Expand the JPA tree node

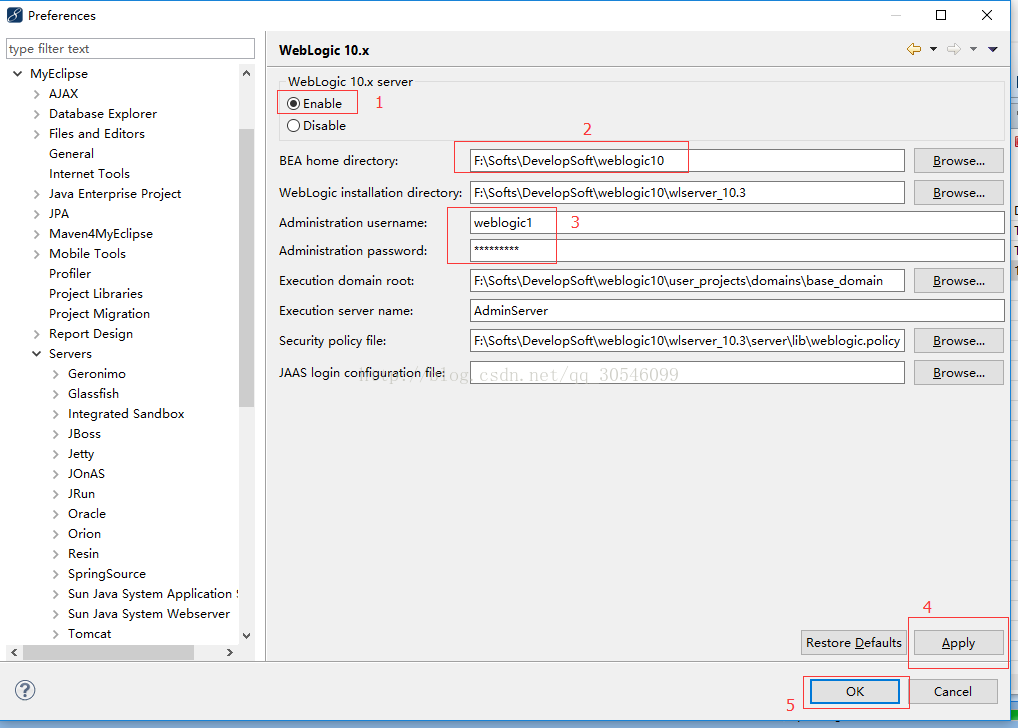click(36, 214)
